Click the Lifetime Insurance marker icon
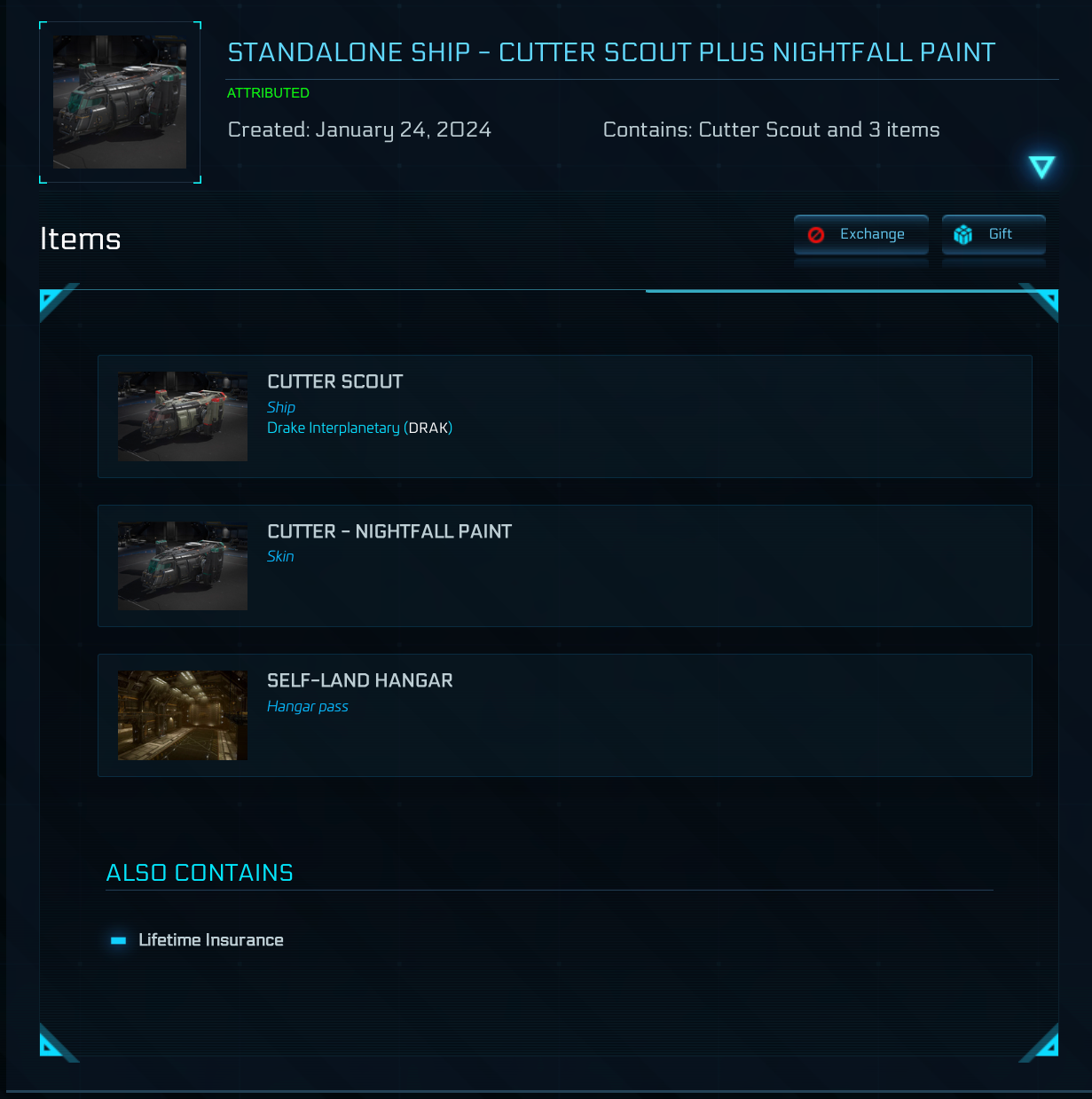 (x=118, y=940)
